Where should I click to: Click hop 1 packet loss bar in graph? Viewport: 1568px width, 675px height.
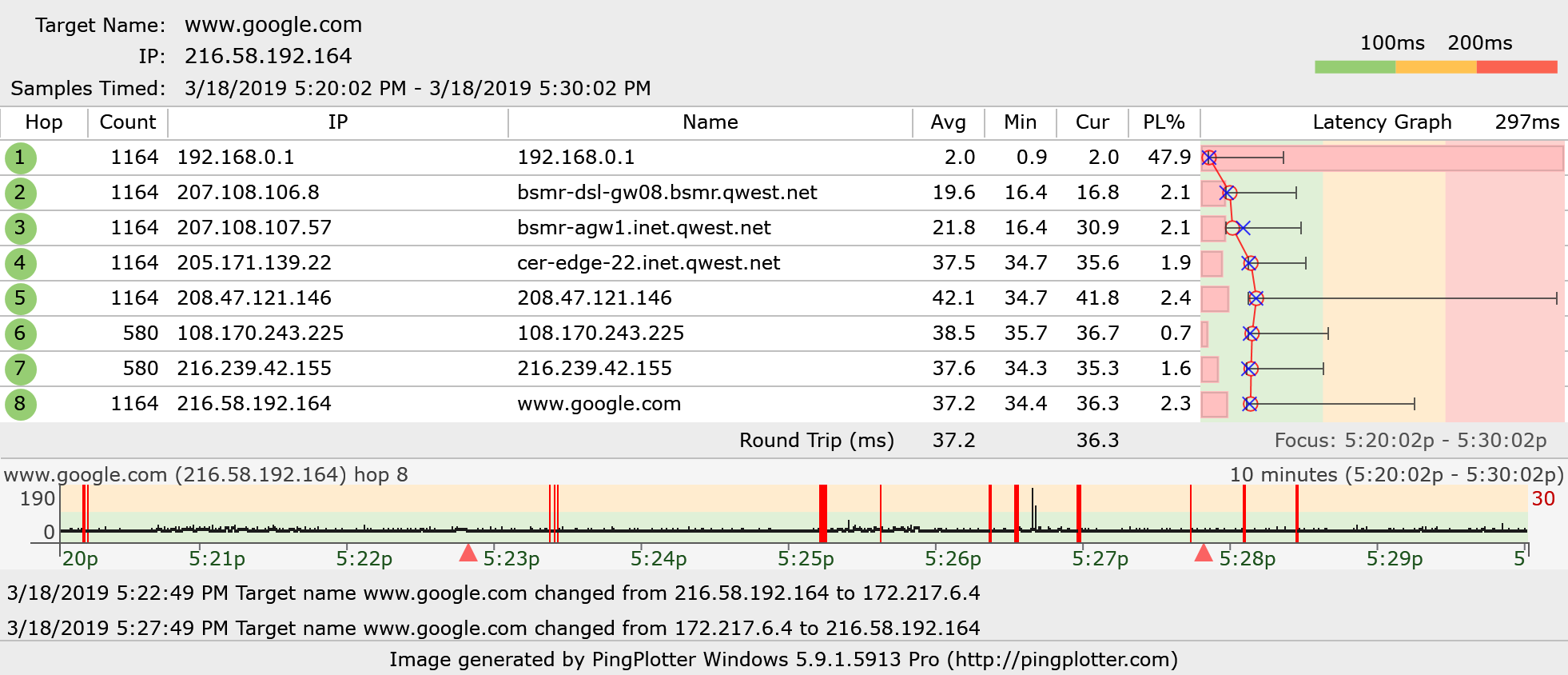pos(1383,158)
